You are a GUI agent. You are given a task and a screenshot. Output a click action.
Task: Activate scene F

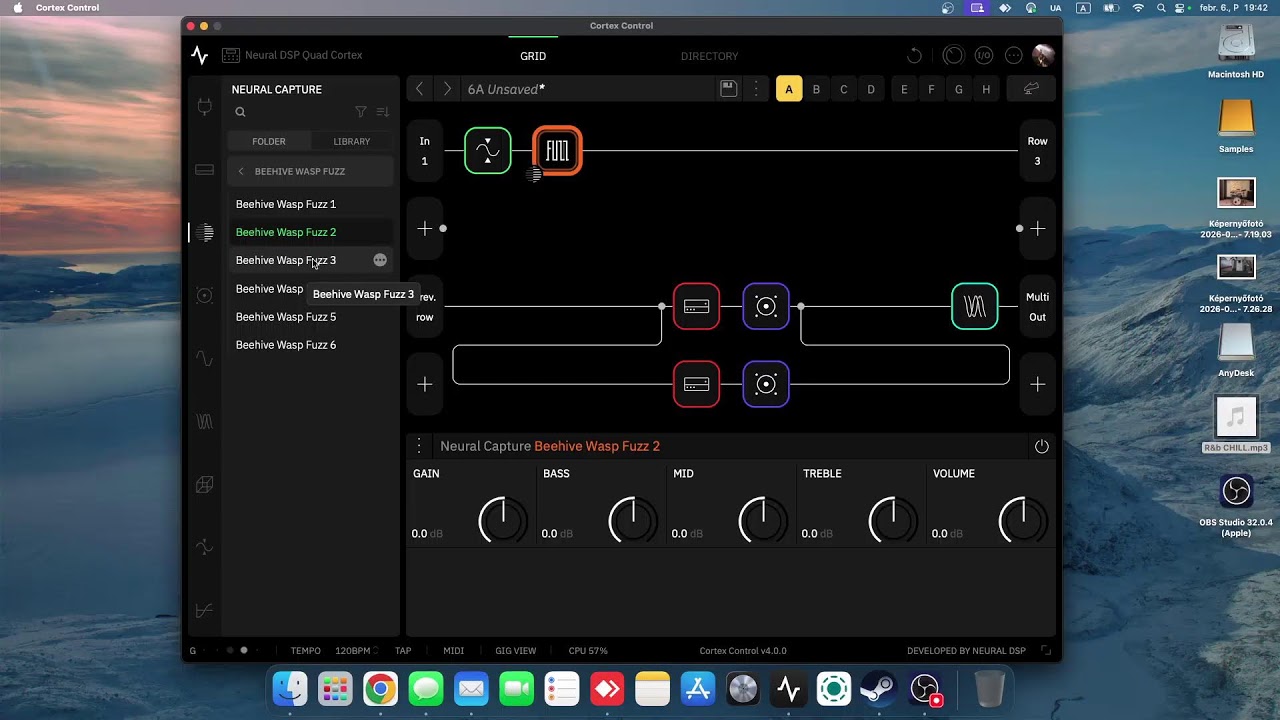pyautogui.click(x=931, y=89)
